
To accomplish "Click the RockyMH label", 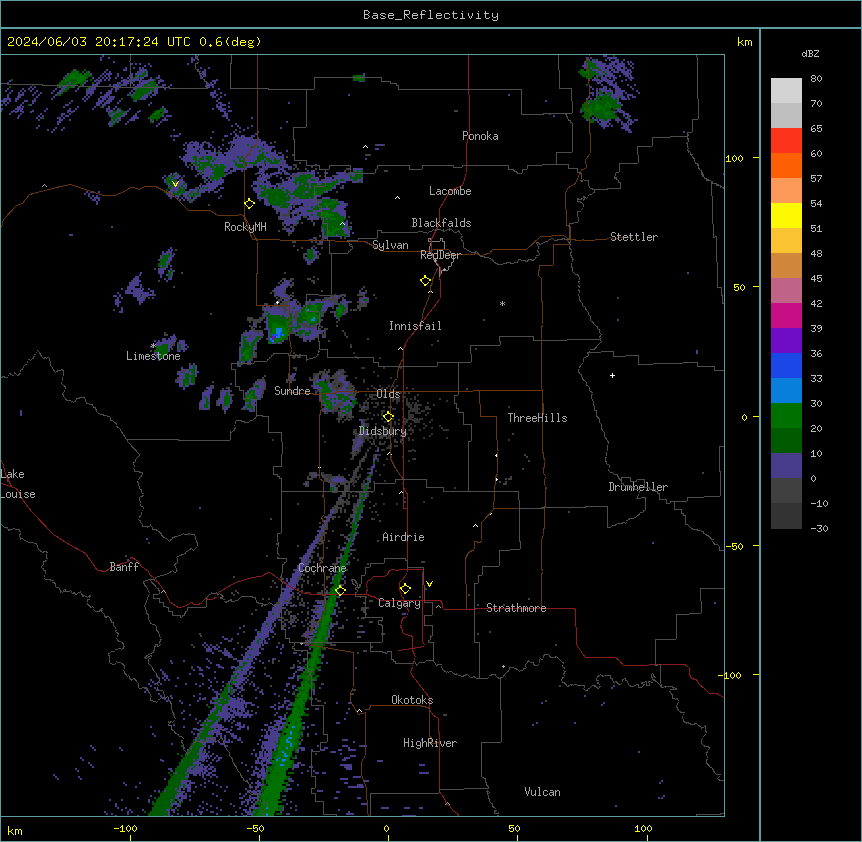I will coord(245,227).
